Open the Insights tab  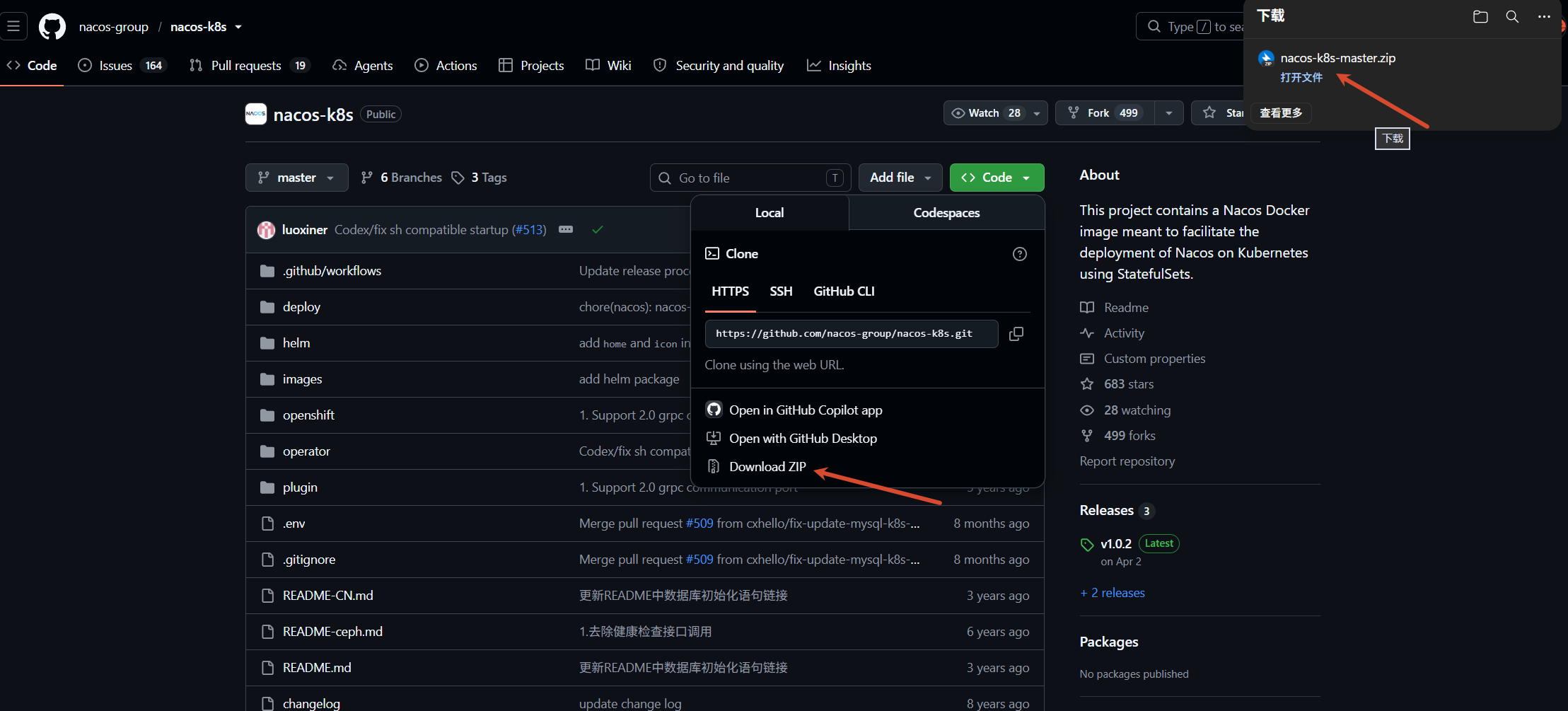coord(839,66)
